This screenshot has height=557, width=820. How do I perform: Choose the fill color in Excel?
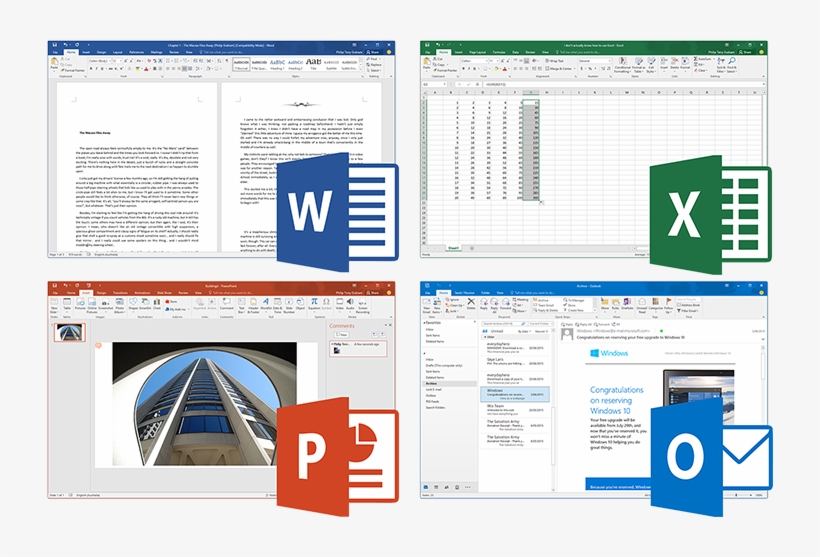[x=497, y=69]
